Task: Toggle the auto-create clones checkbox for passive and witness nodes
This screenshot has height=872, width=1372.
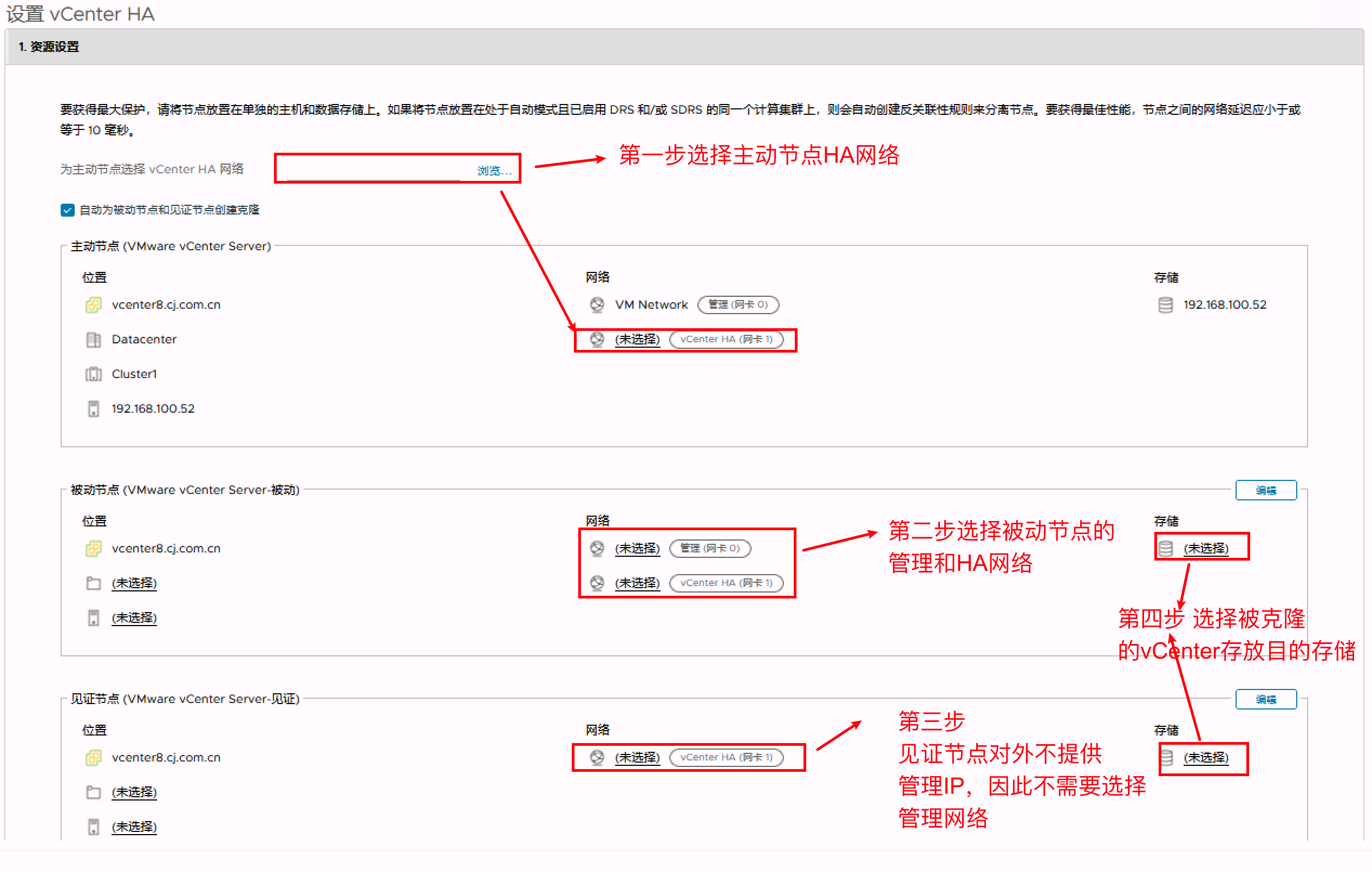Action: click(x=67, y=210)
